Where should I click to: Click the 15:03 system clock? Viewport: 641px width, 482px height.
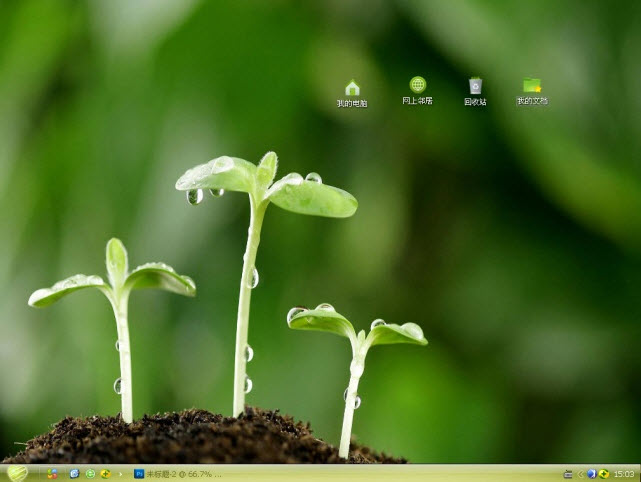click(624, 474)
